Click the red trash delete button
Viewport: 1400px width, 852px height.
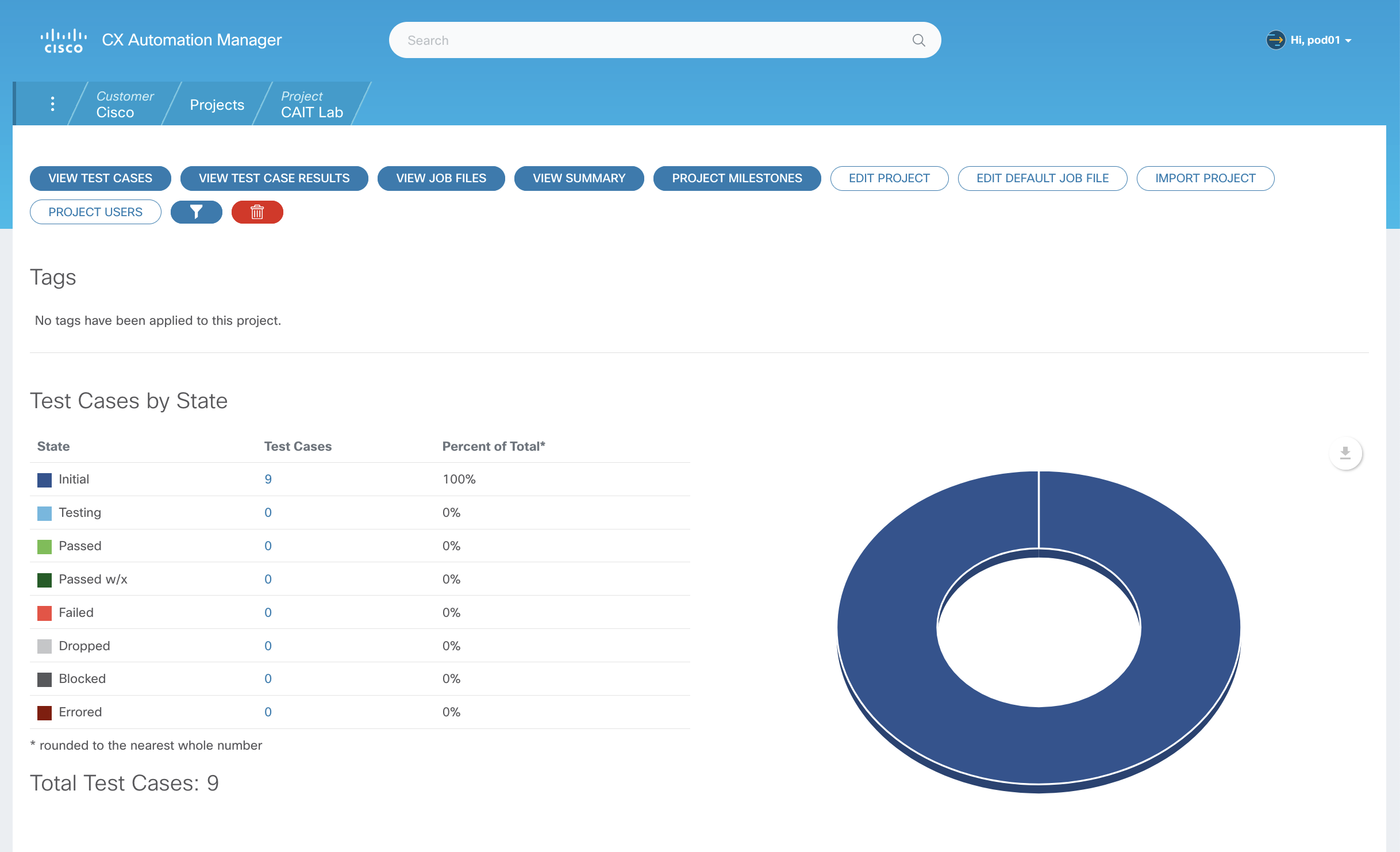click(x=257, y=212)
